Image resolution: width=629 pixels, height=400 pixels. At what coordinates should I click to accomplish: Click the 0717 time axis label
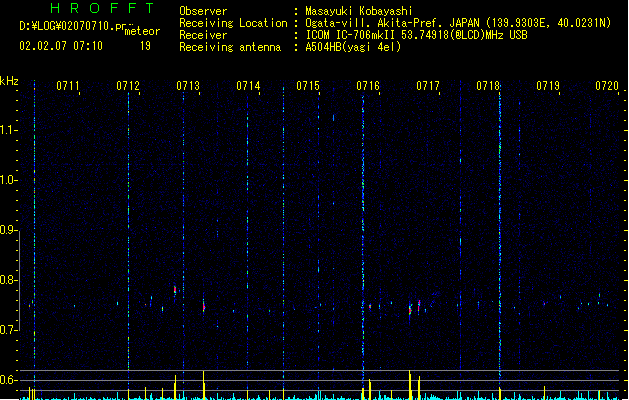point(428,86)
